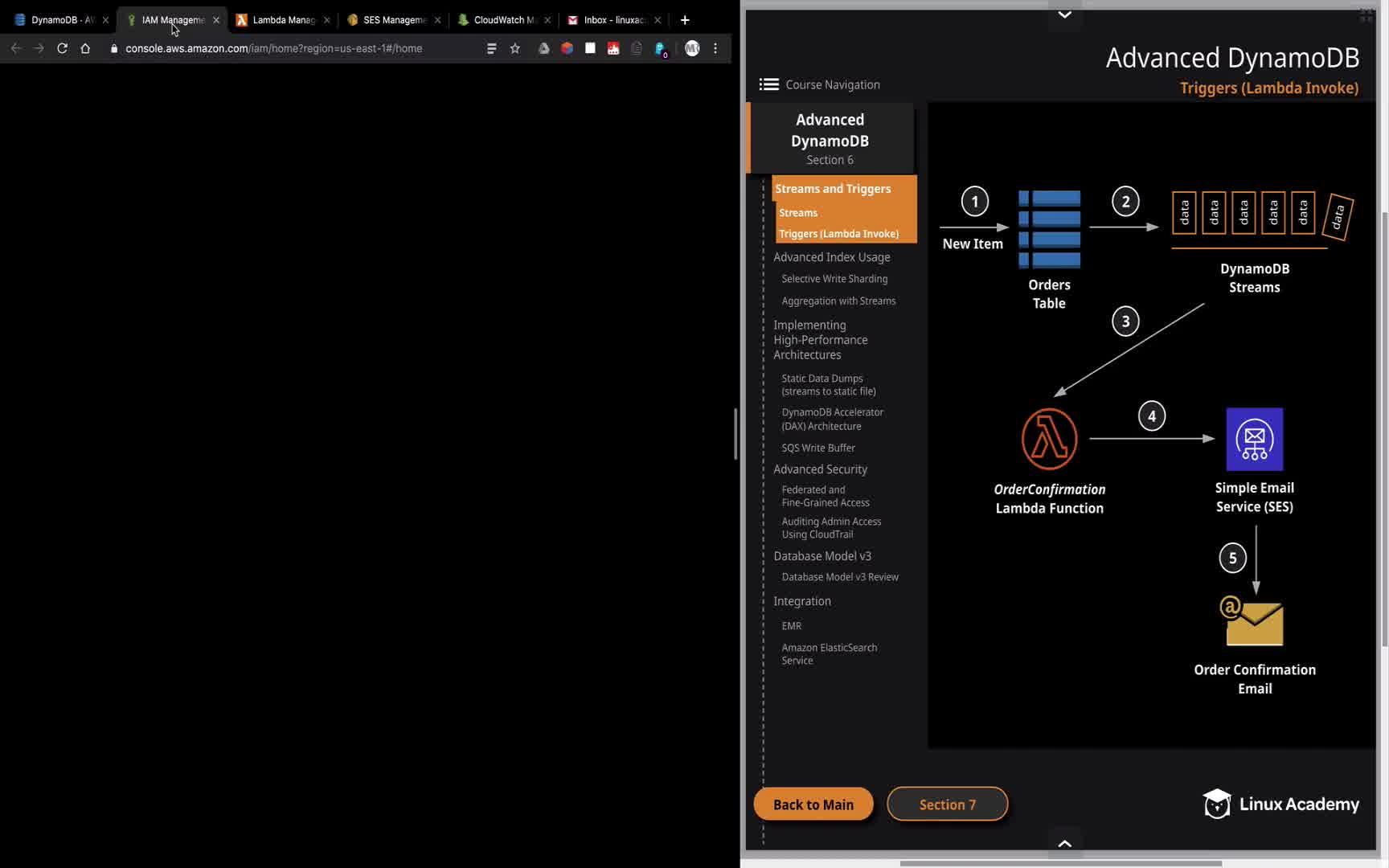Reload the AWS console page
This screenshot has width=1389, height=868.
tap(62, 48)
